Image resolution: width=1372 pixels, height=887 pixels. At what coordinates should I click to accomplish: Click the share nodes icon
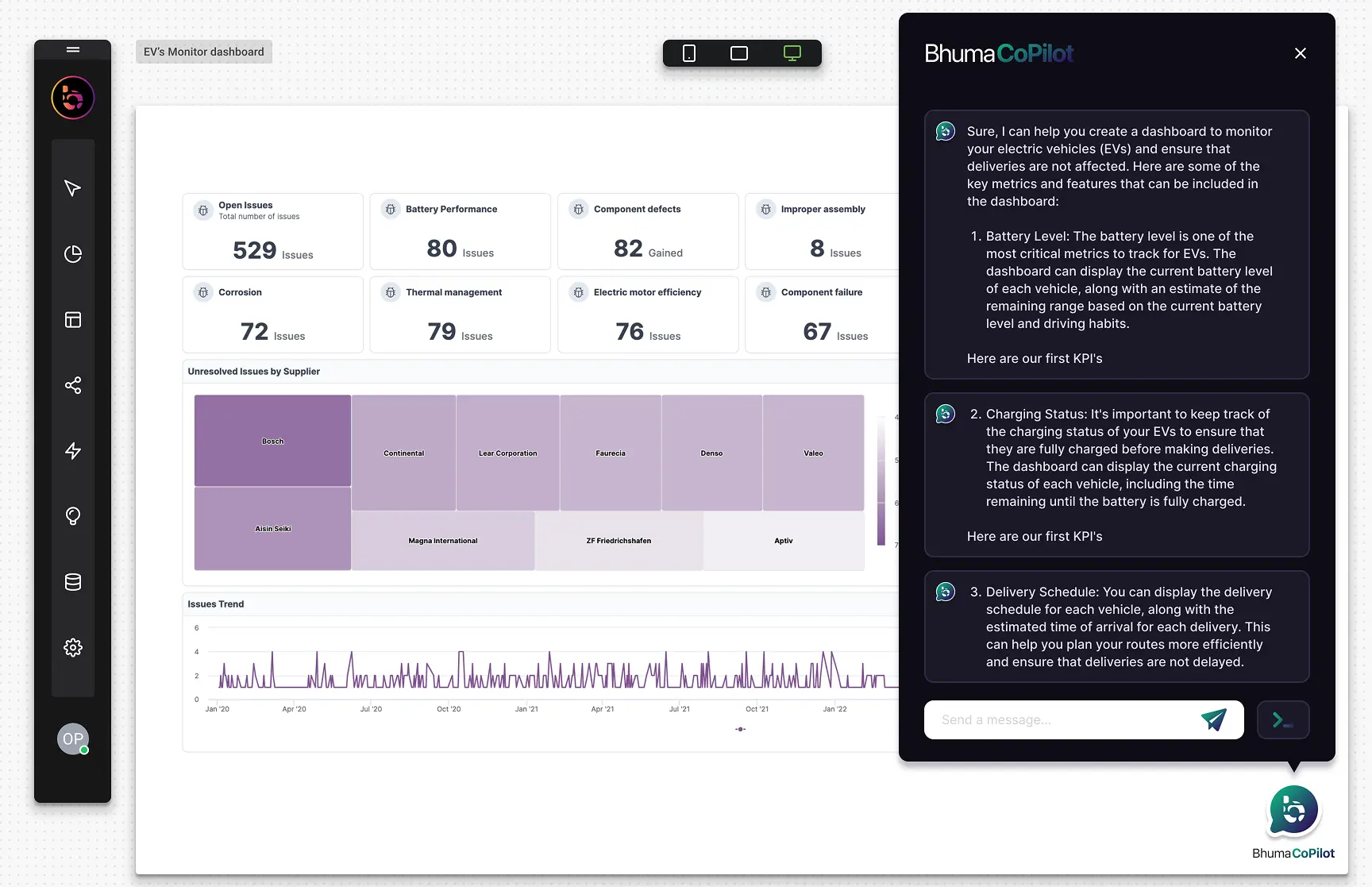72,385
